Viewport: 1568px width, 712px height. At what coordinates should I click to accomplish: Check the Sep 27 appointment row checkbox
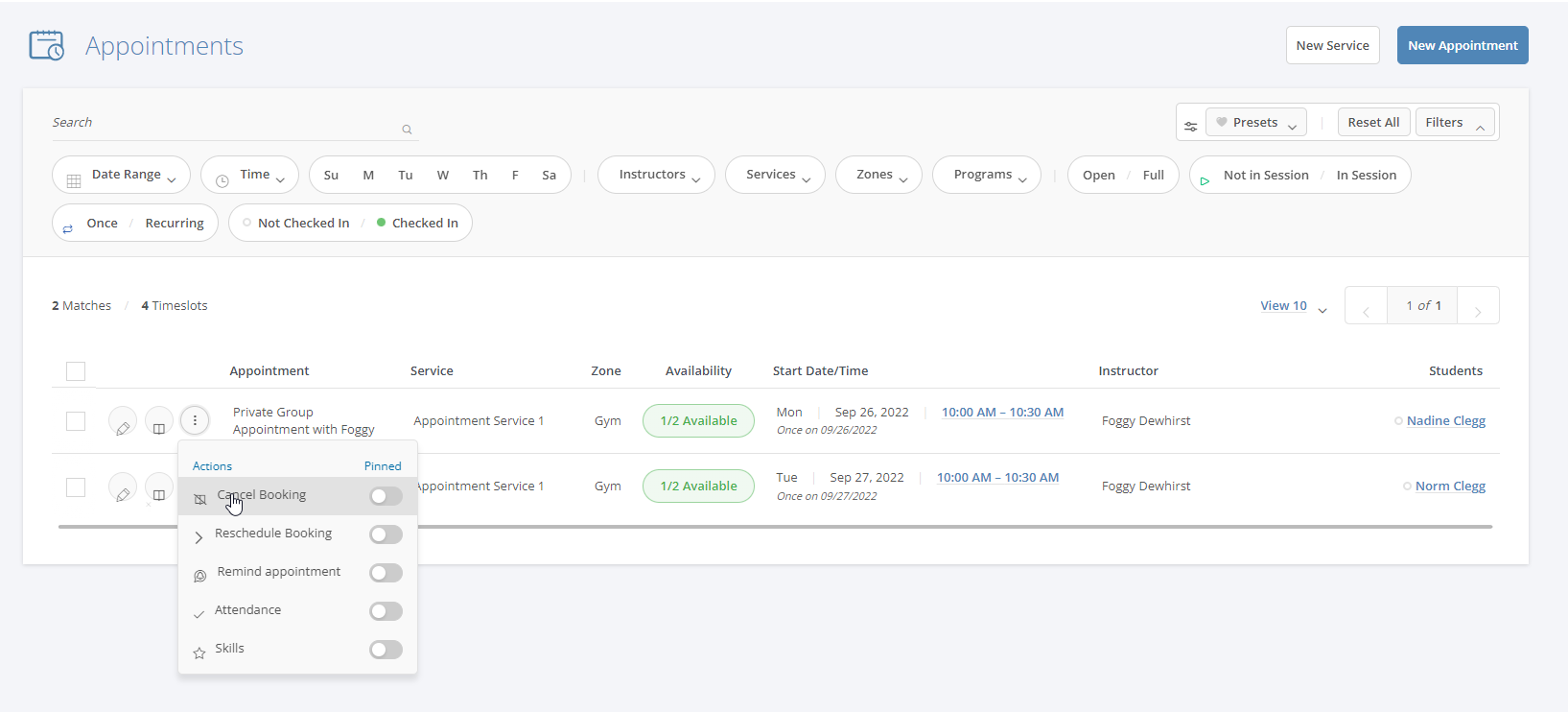pos(76,487)
